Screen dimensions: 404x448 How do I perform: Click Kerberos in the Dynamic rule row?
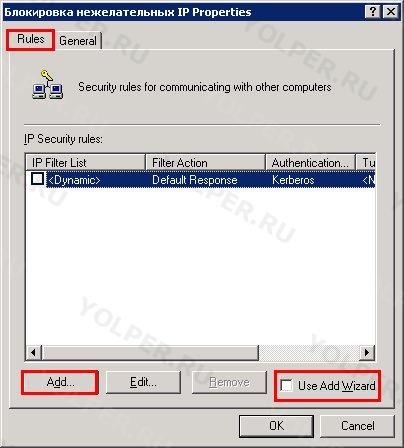pyautogui.click(x=293, y=180)
